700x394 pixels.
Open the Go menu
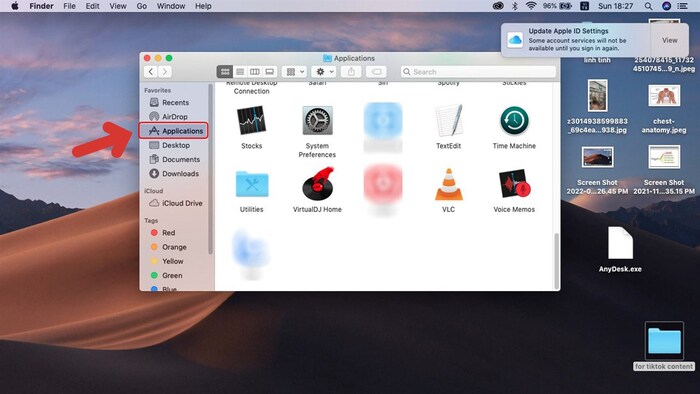click(x=142, y=6)
